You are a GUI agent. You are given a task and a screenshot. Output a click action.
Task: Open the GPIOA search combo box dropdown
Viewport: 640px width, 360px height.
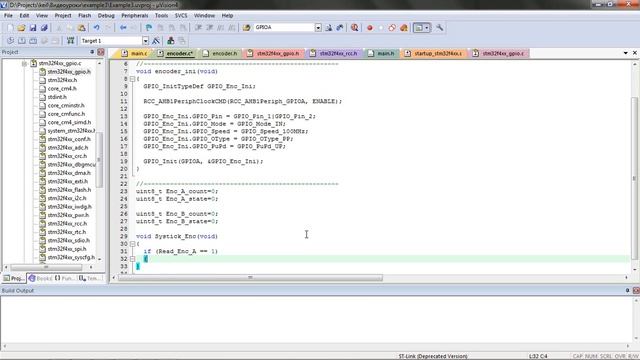[x=318, y=28]
